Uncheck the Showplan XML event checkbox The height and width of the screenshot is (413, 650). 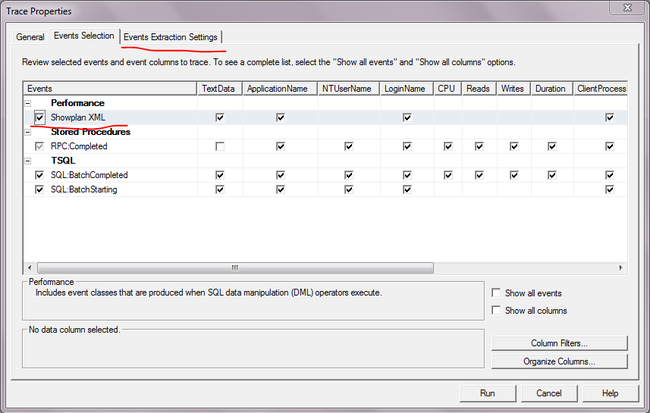click(x=39, y=118)
